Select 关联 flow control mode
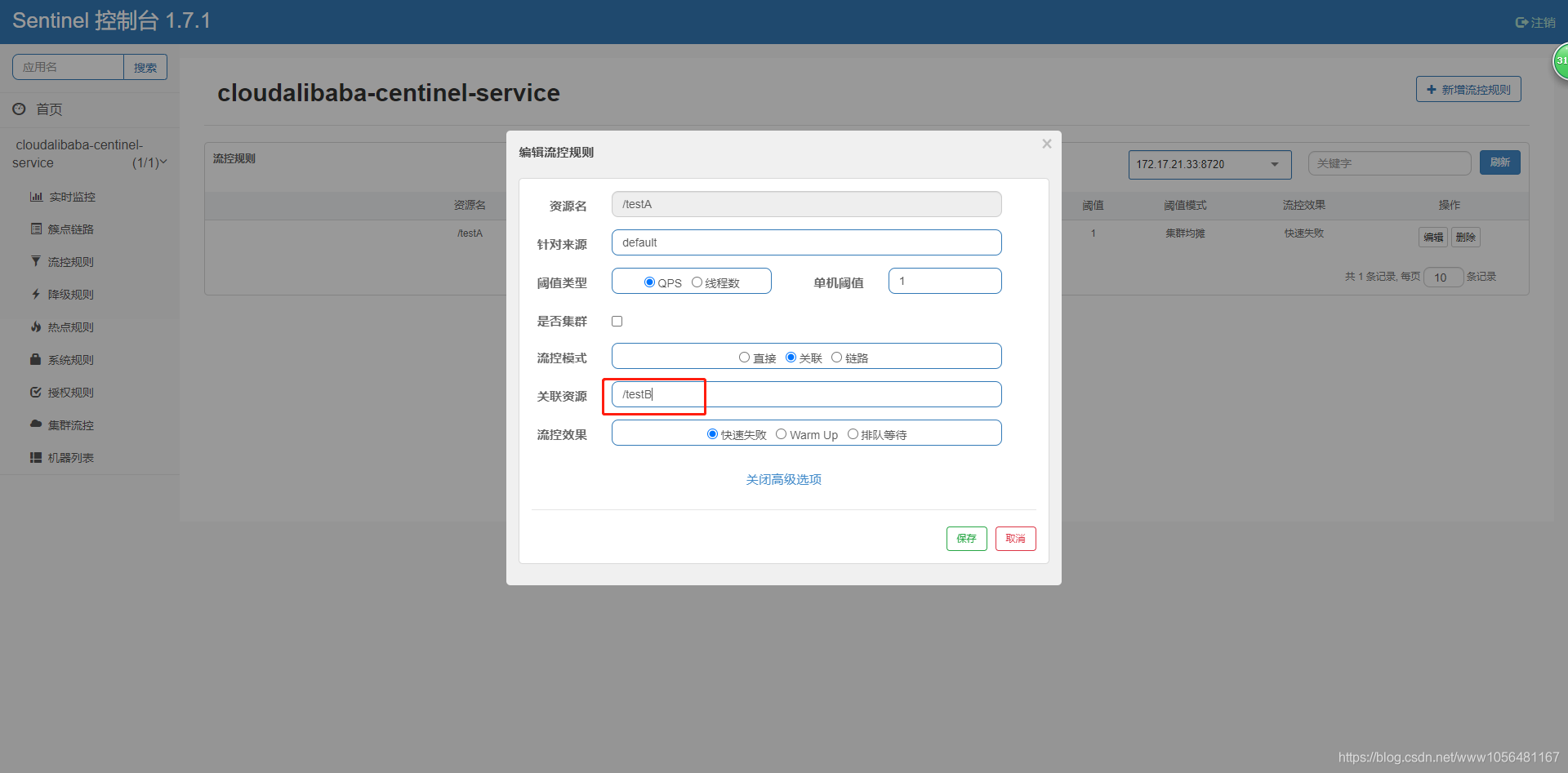Screen dimensions: 1568x773 point(791,358)
